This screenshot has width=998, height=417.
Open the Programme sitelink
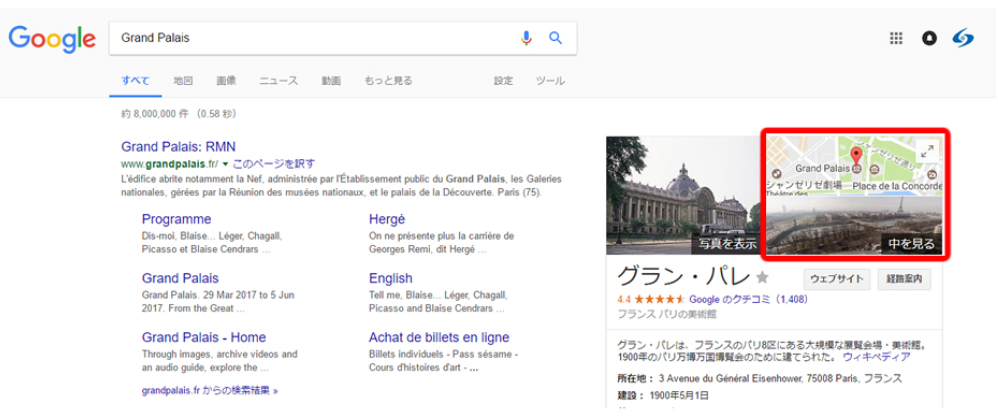click(176, 220)
